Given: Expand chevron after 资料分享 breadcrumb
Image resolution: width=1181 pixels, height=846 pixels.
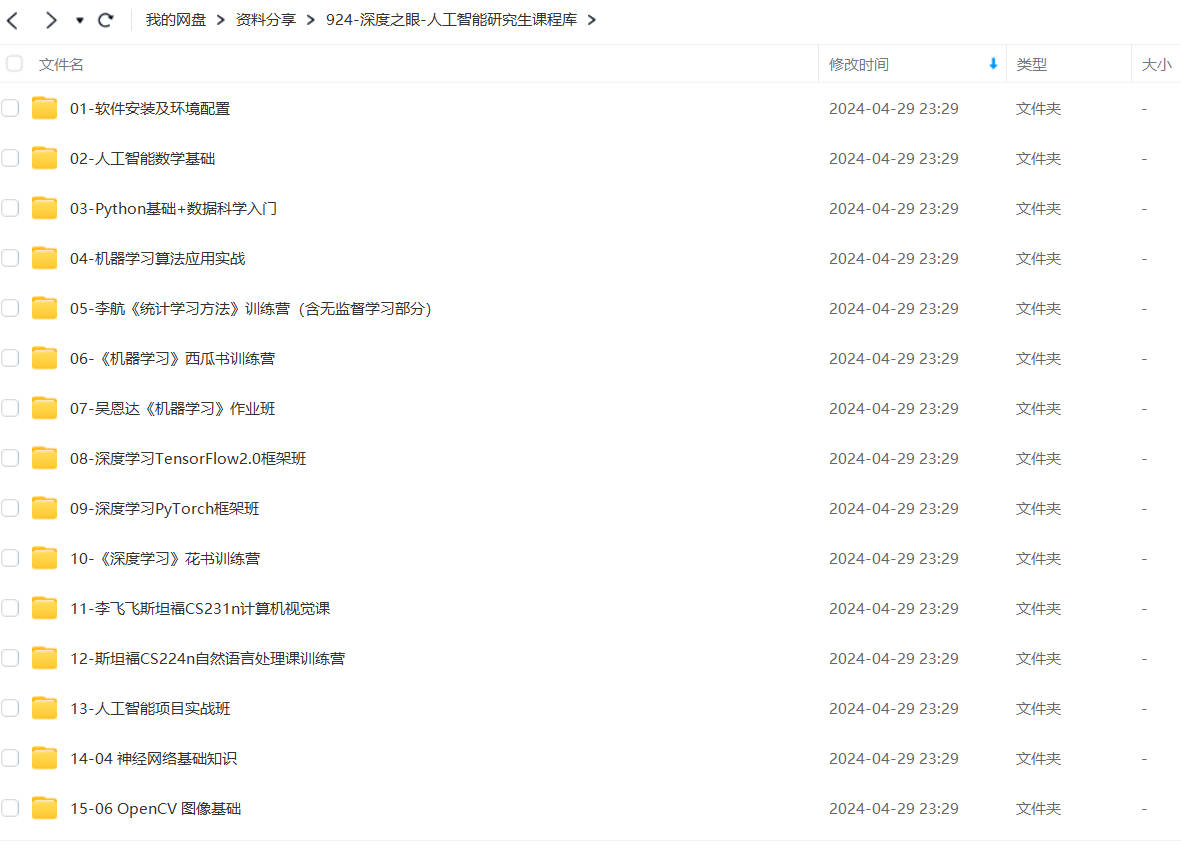Looking at the screenshot, I should (x=311, y=20).
